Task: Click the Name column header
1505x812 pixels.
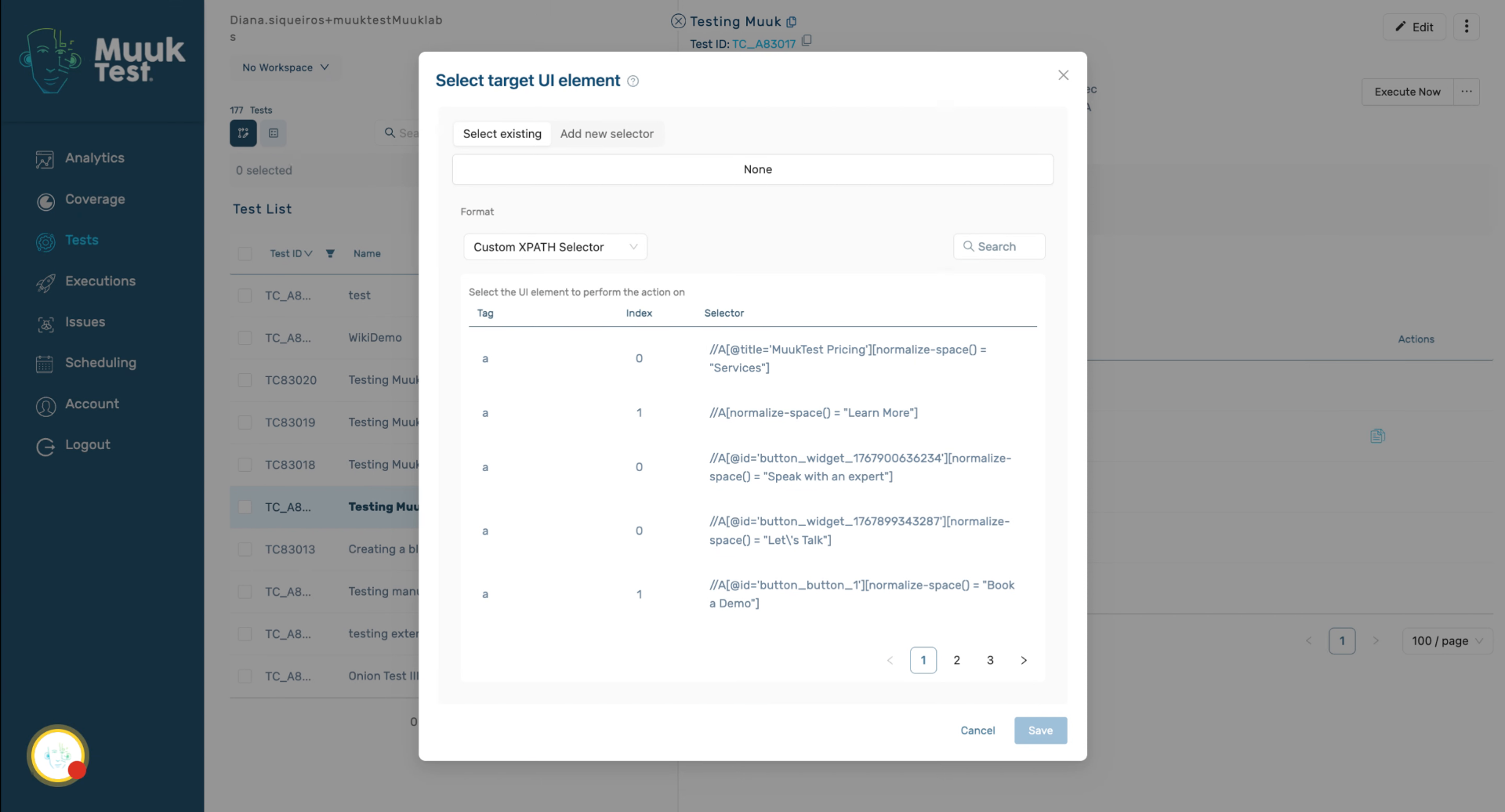Action: pyautogui.click(x=367, y=253)
